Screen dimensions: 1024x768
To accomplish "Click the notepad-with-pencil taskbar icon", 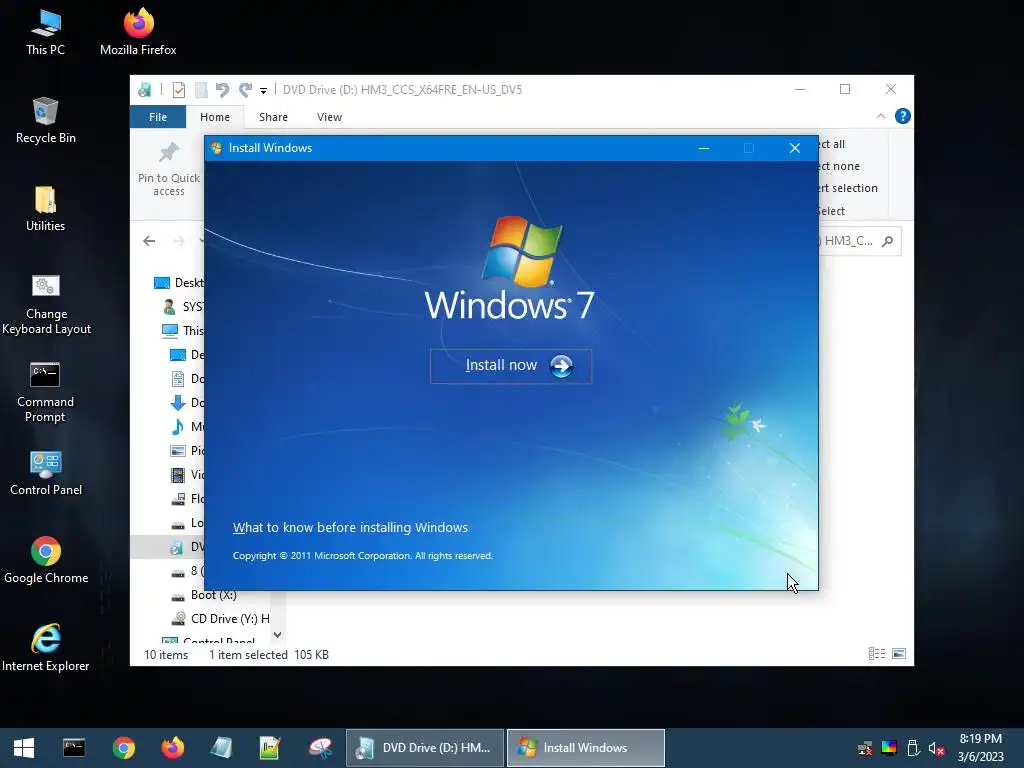I will point(270,748).
